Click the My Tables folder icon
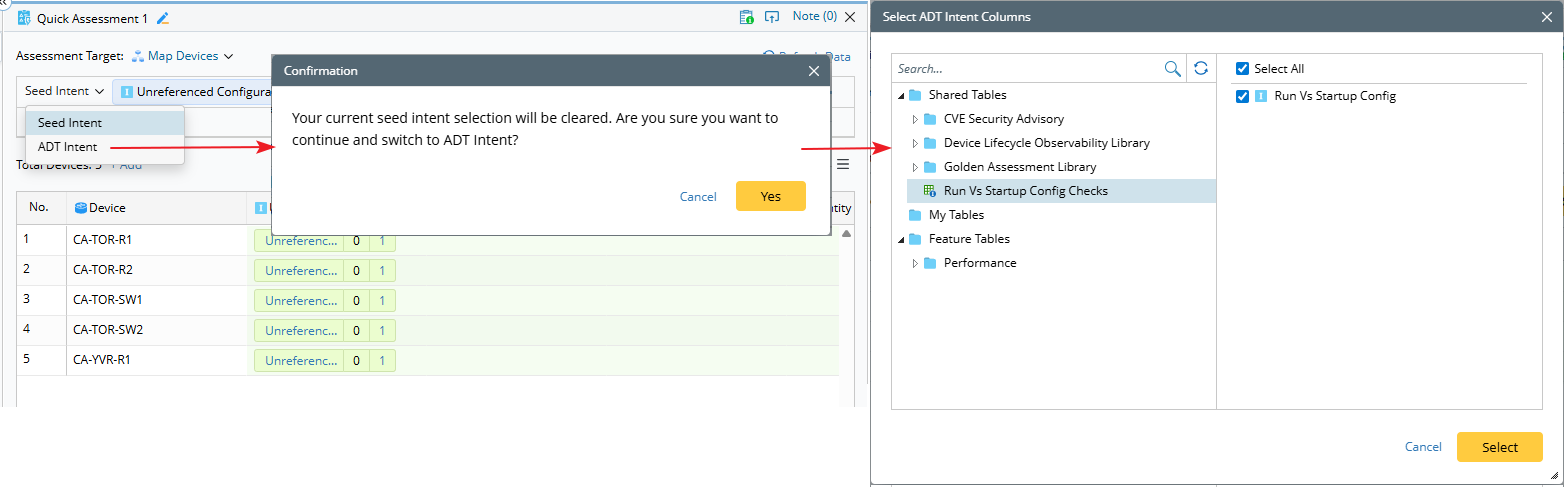Screen dimensions: 1565x487 pyautogui.click(x=915, y=215)
